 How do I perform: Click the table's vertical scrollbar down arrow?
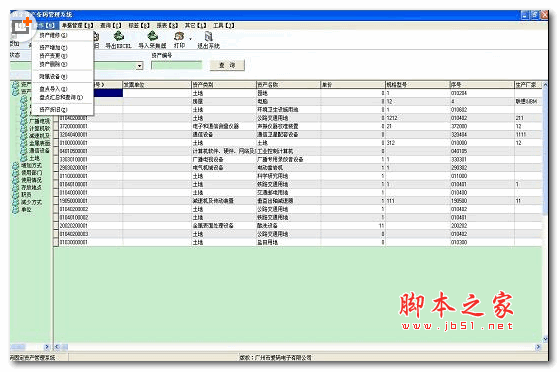(545, 339)
